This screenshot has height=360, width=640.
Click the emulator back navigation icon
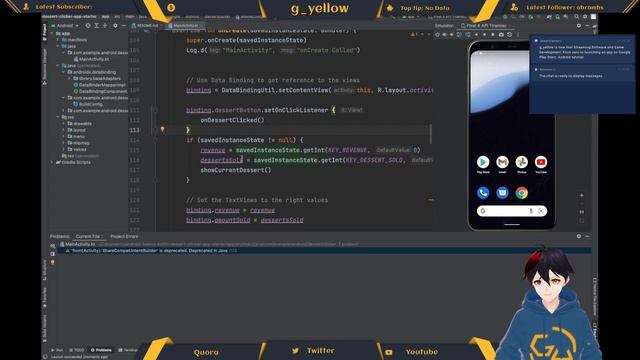tap(476, 35)
